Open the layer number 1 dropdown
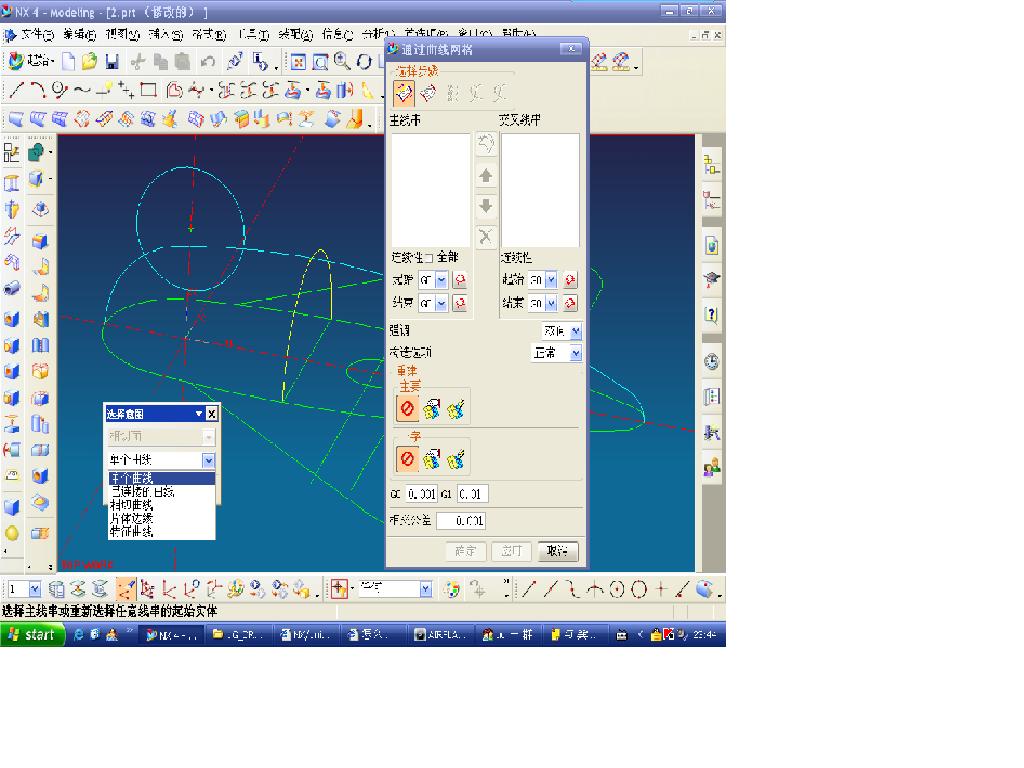 coord(35,590)
